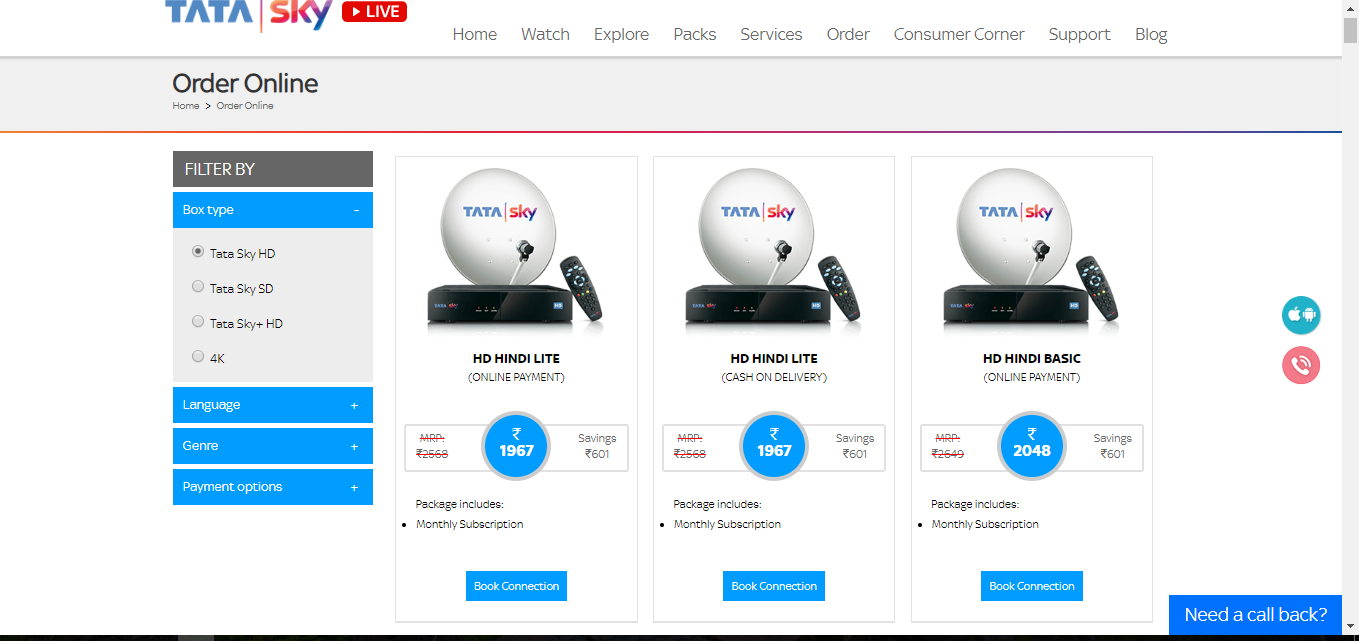Screen dimensions: 1359x641
Task: Expand the Genre filter section
Action: [x=273, y=446]
